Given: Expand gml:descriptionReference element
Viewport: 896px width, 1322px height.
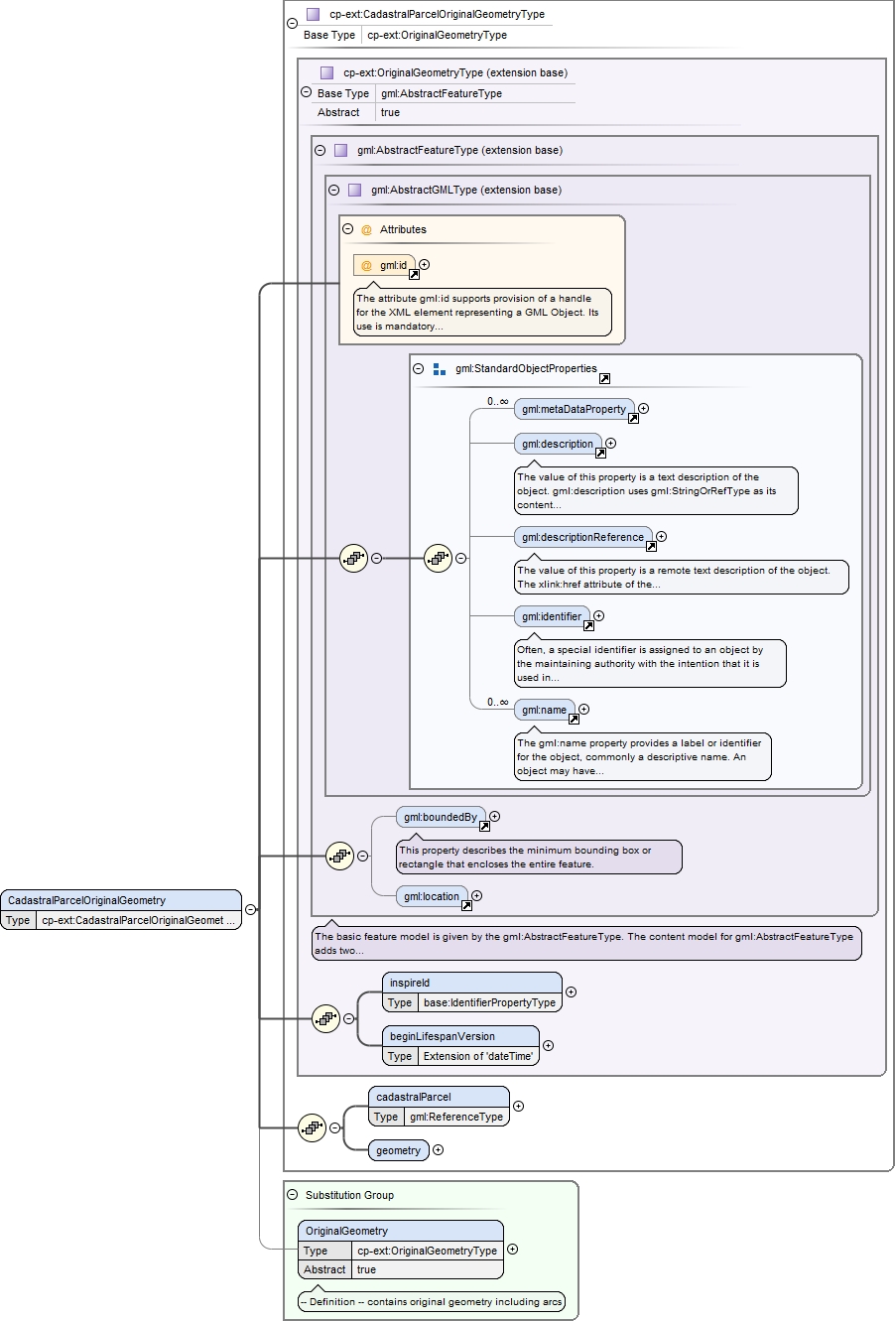Looking at the screenshot, I should coord(661,537).
